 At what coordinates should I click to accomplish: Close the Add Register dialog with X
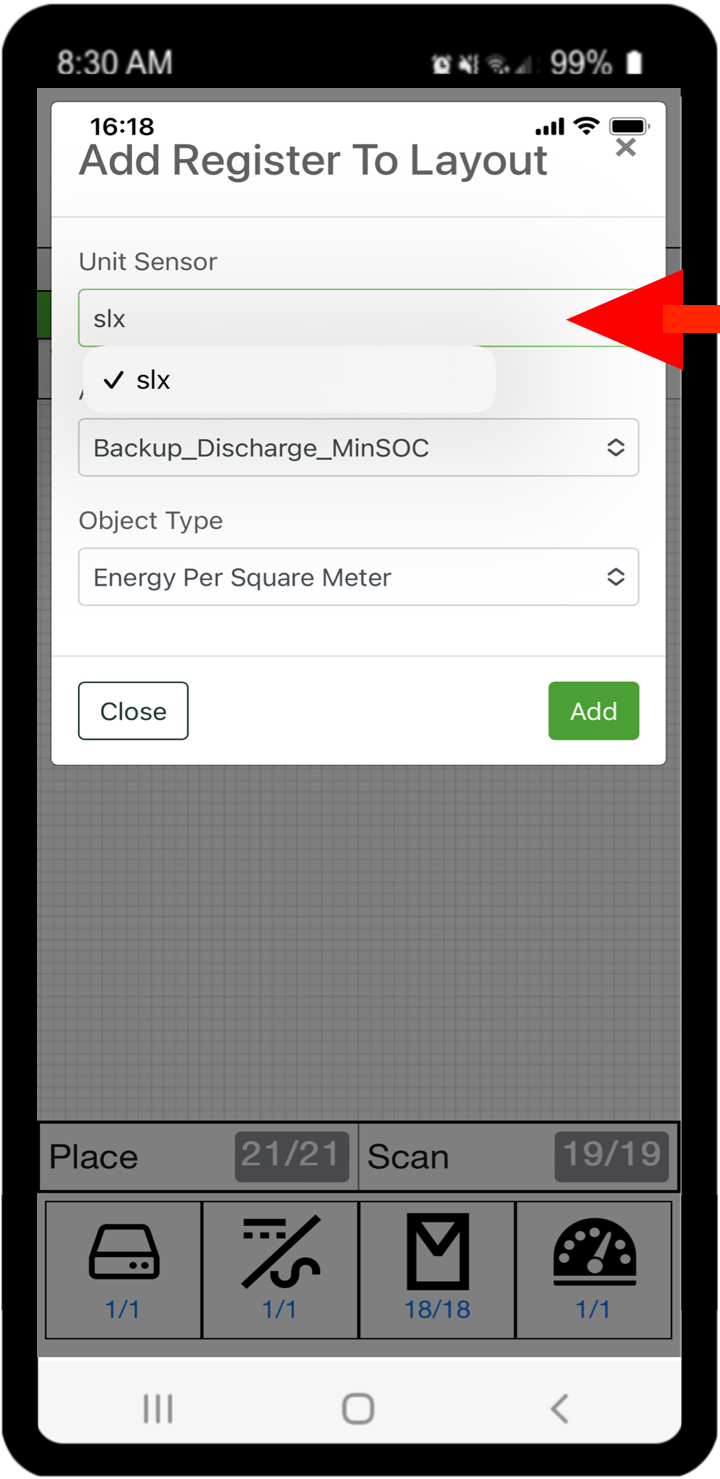tap(626, 148)
